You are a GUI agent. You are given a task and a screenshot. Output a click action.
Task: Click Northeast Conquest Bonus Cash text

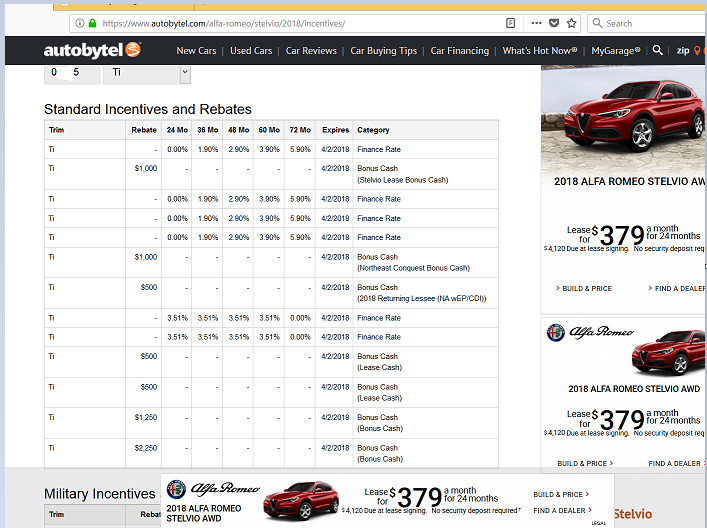pos(413,268)
